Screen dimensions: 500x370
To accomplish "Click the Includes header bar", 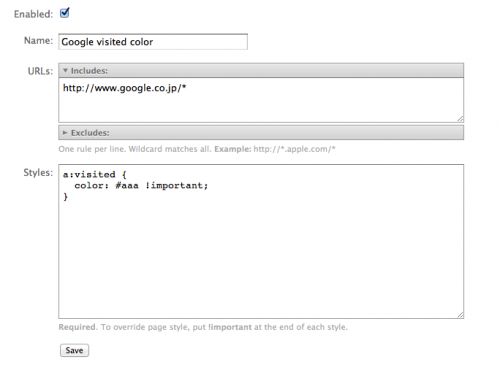I will pyautogui.click(x=261, y=71).
